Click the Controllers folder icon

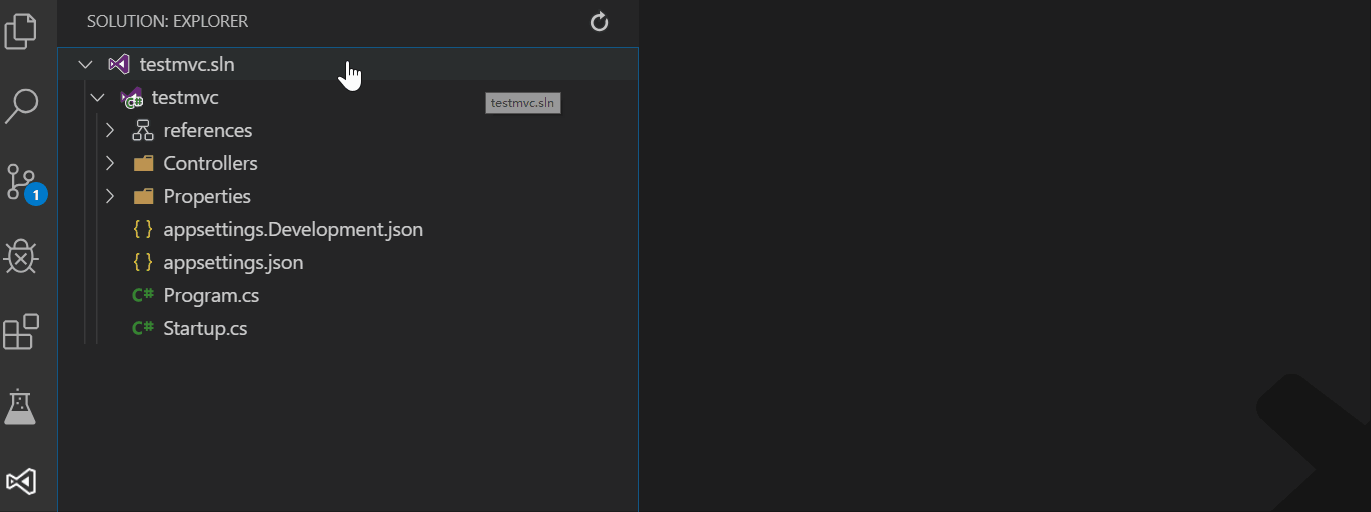(x=143, y=164)
